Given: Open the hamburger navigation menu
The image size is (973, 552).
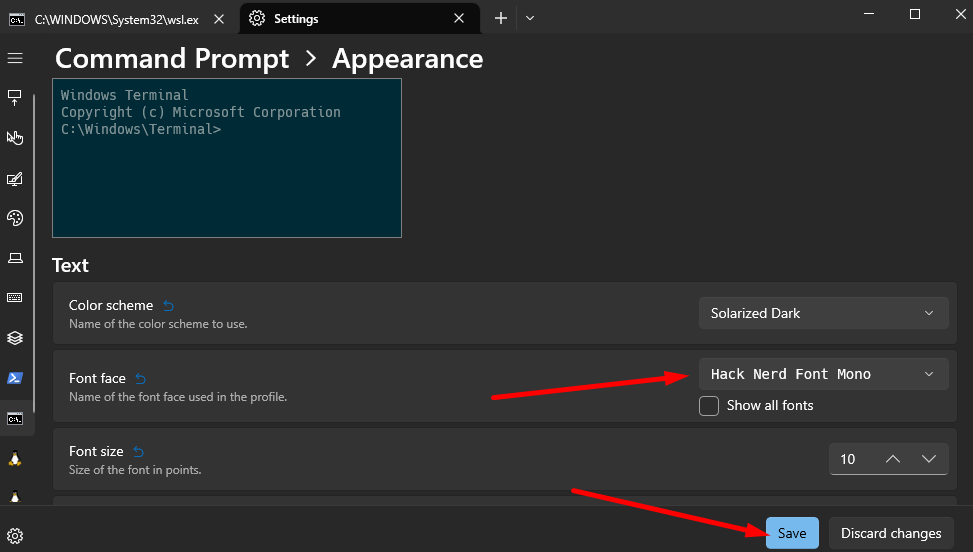Looking at the screenshot, I should 15,59.
